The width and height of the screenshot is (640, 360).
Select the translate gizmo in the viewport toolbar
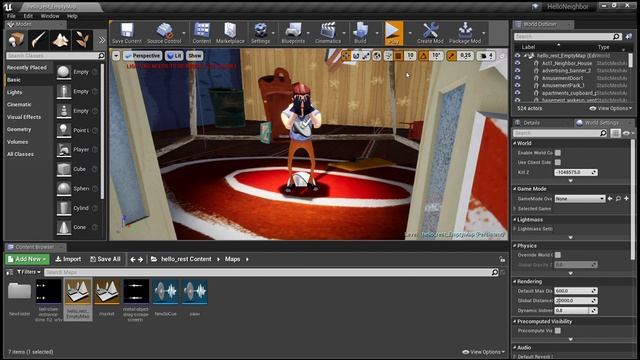point(346,56)
